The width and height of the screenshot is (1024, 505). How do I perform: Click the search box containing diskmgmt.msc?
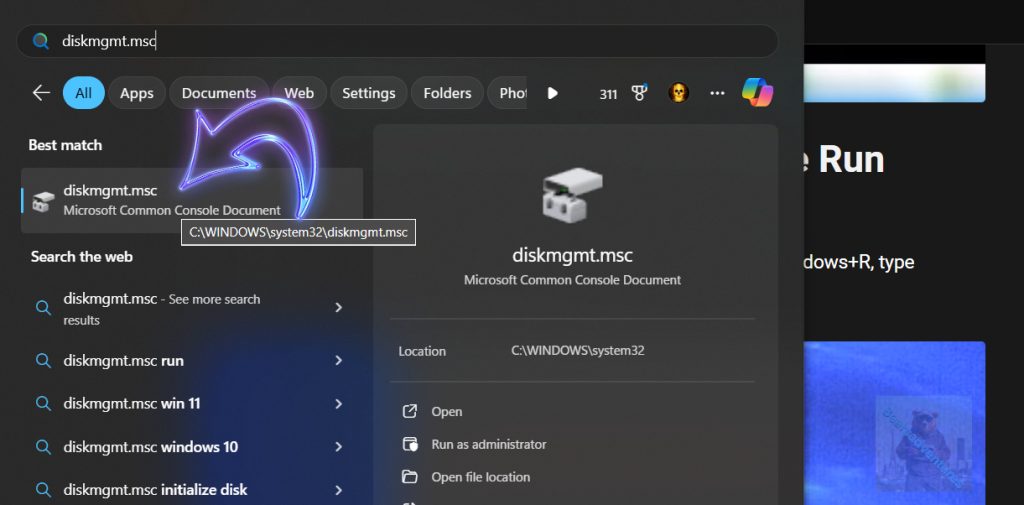click(x=400, y=41)
